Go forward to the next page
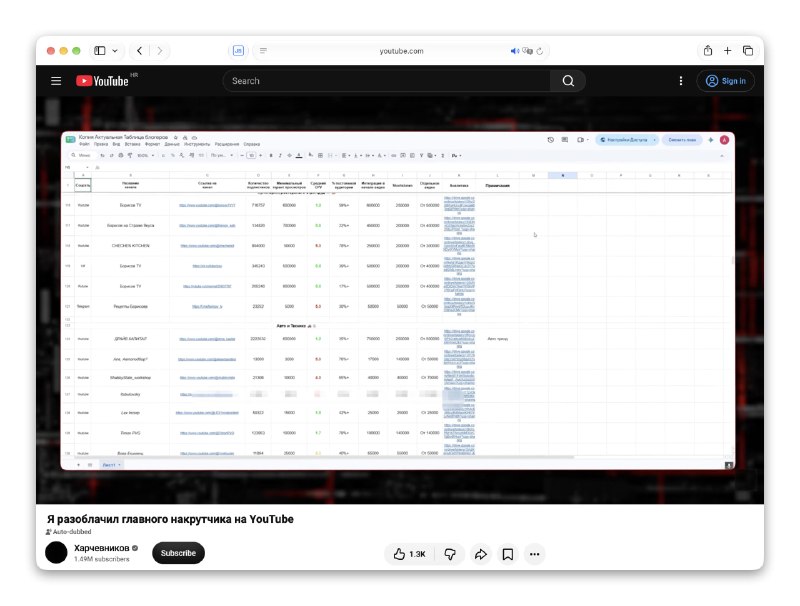The image size is (800, 606). 160,50
